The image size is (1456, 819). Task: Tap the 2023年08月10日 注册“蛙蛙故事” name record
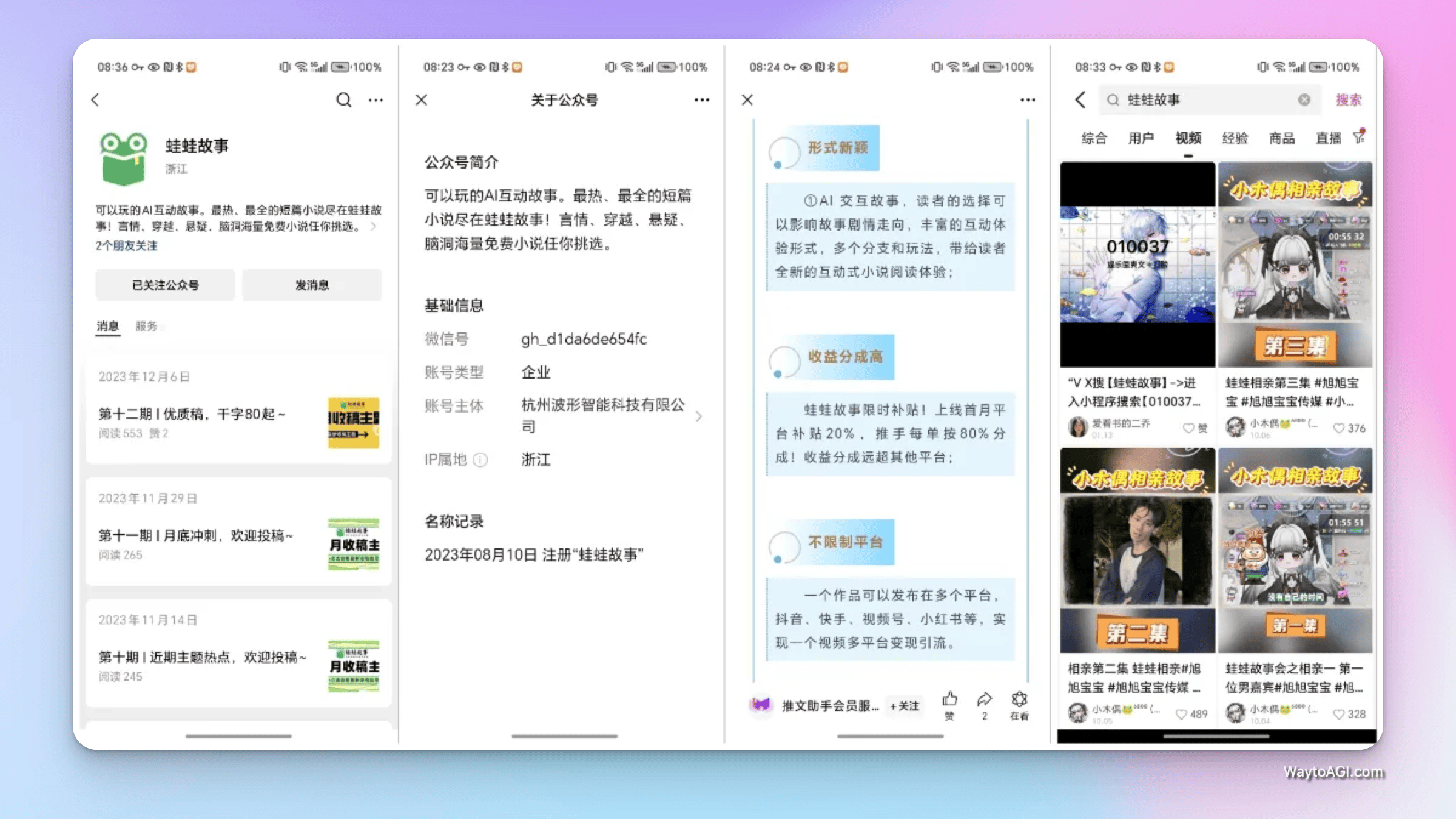pyautogui.click(x=534, y=554)
